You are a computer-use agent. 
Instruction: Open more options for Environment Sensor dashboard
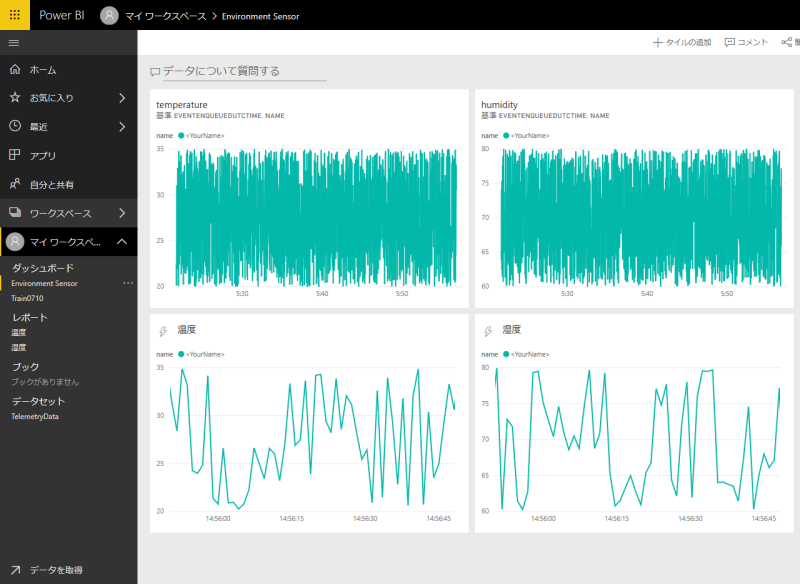(127, 284)
